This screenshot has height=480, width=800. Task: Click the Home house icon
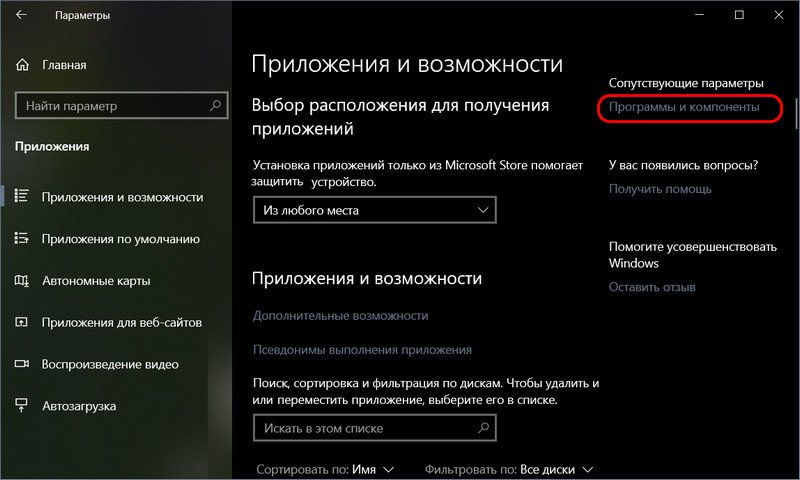pos(22,65)
